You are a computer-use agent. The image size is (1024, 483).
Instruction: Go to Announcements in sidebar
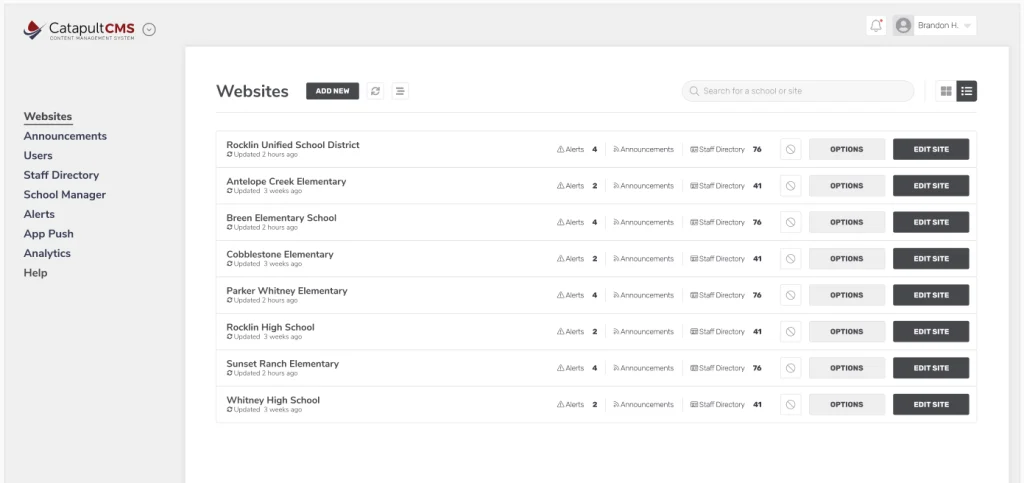65,136
